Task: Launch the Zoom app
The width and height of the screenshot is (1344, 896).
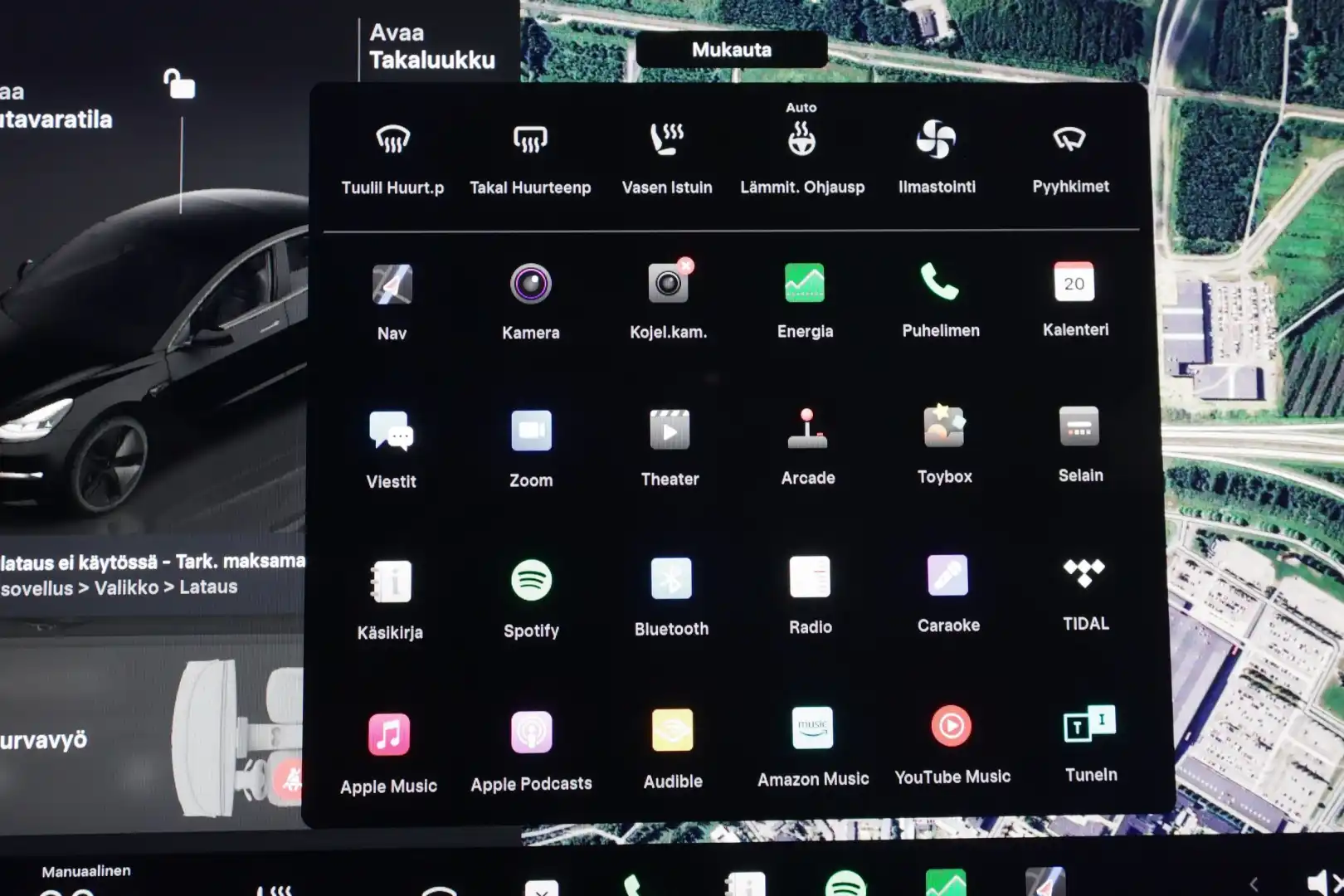Action: pyautogui.click(x=531, y=431)
